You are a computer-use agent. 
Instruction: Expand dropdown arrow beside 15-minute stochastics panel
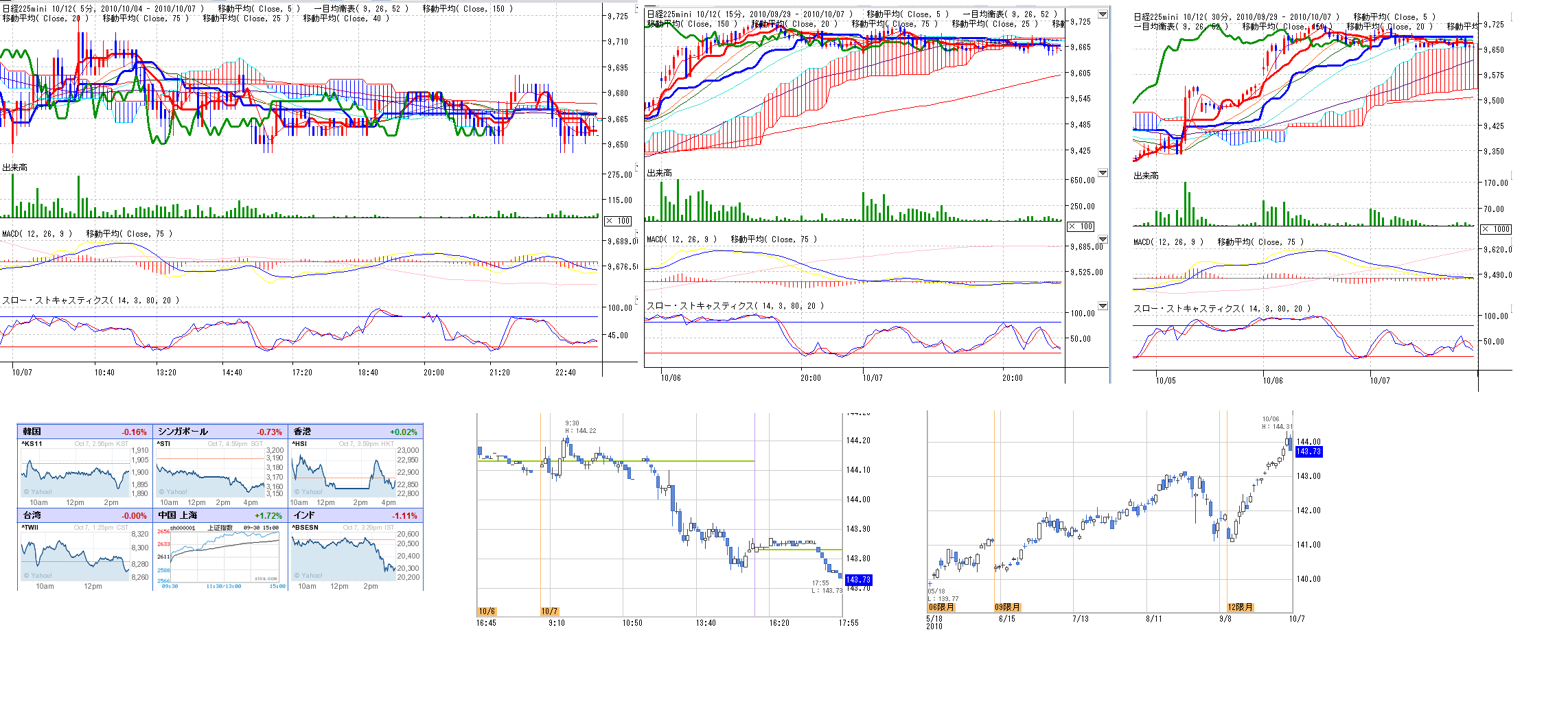point(1103,306)
